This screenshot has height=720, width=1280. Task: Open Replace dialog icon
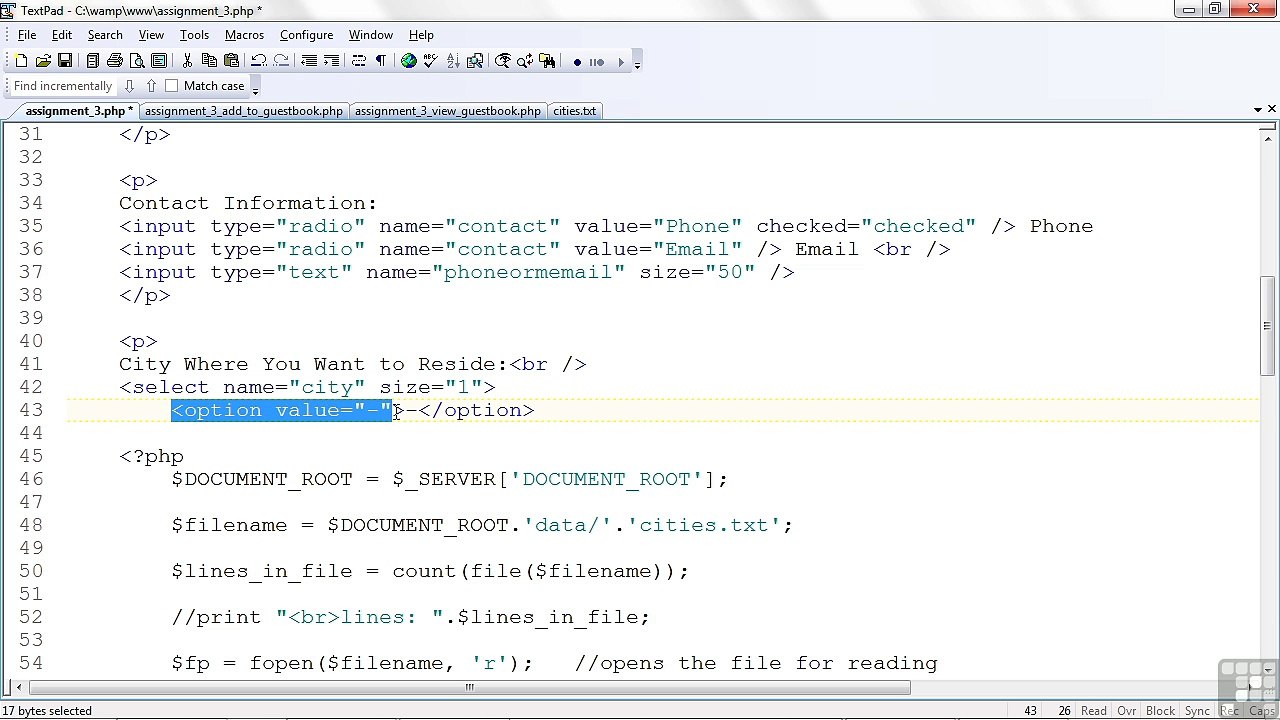pyautogui.click(x=525, y=61)
